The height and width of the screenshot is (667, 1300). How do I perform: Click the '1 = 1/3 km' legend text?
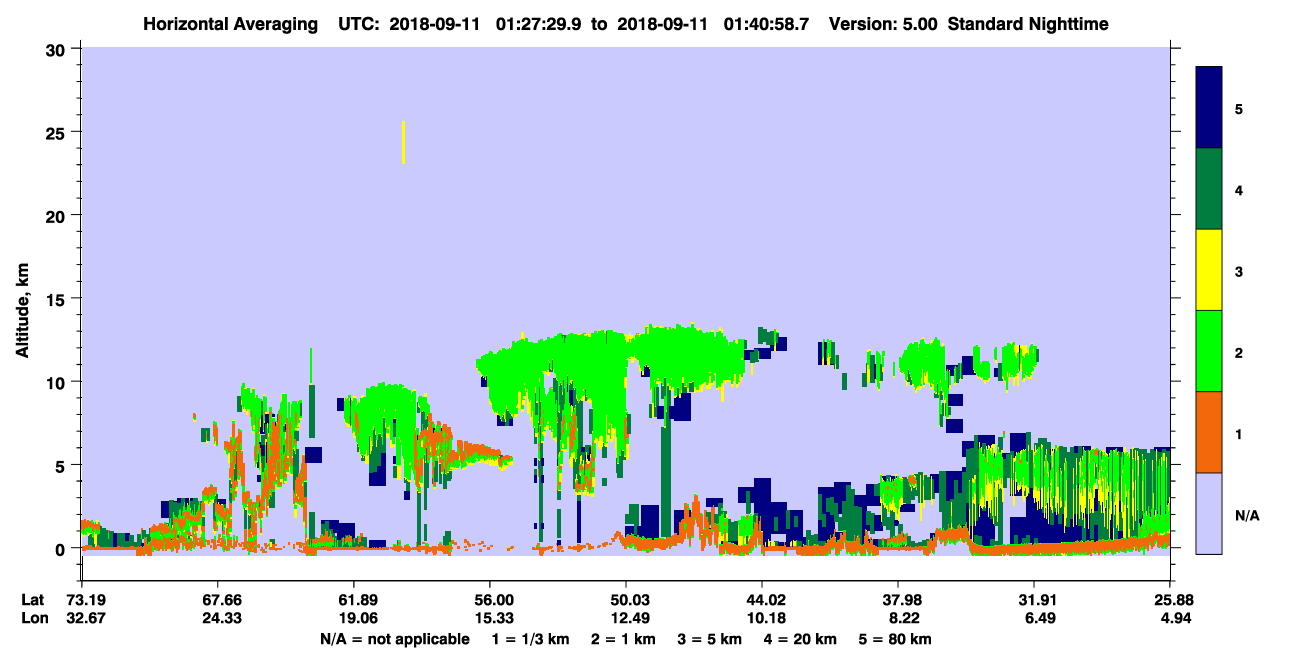tap(531, 639)
